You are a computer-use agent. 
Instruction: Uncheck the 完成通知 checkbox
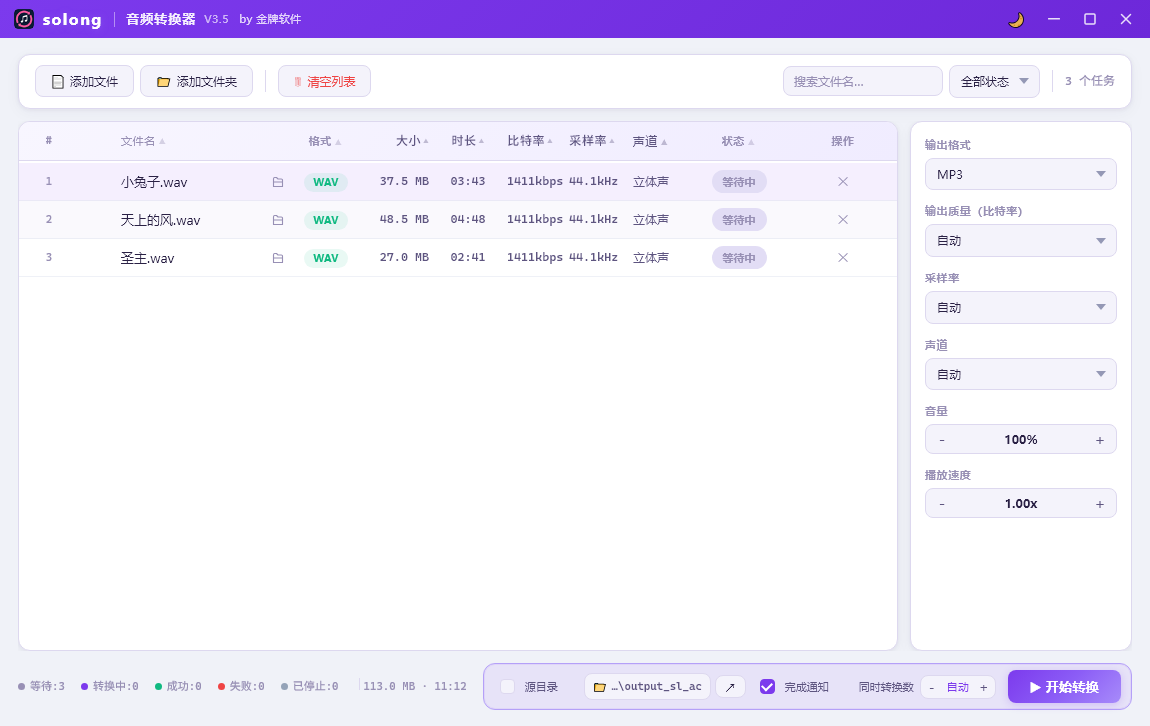coord(767,687)
